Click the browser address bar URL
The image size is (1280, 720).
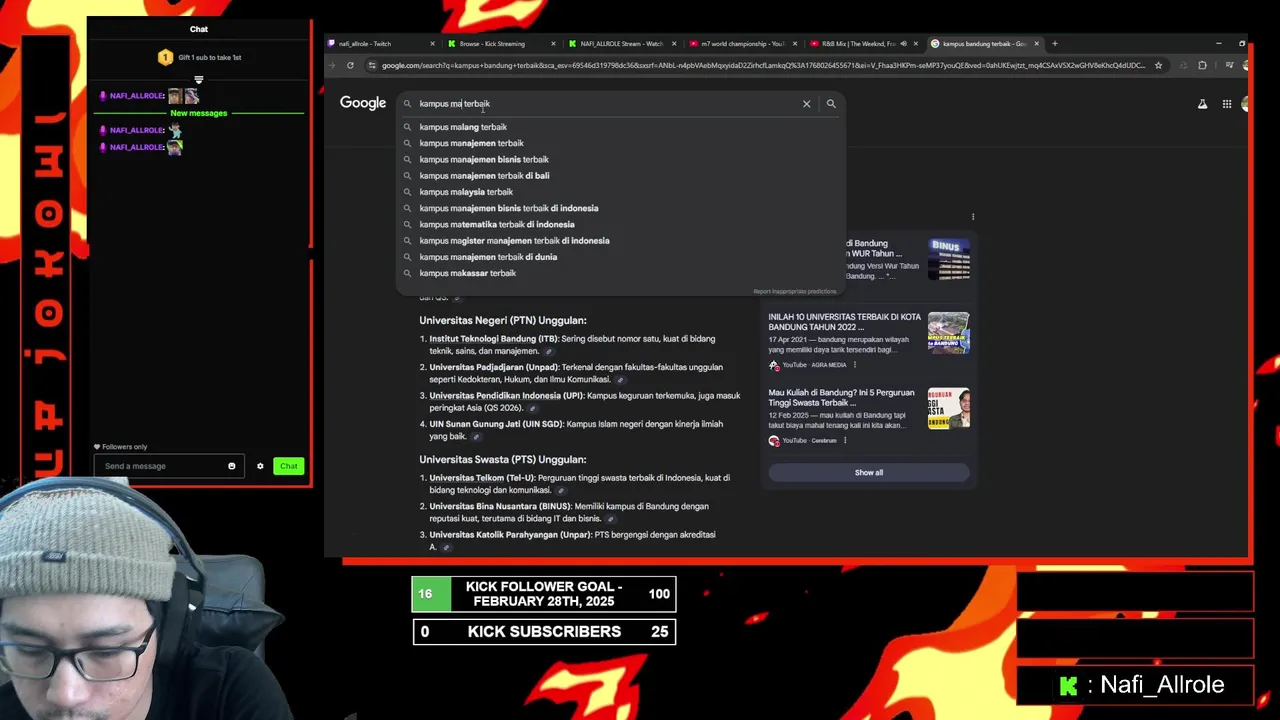[x=763, y=66]
